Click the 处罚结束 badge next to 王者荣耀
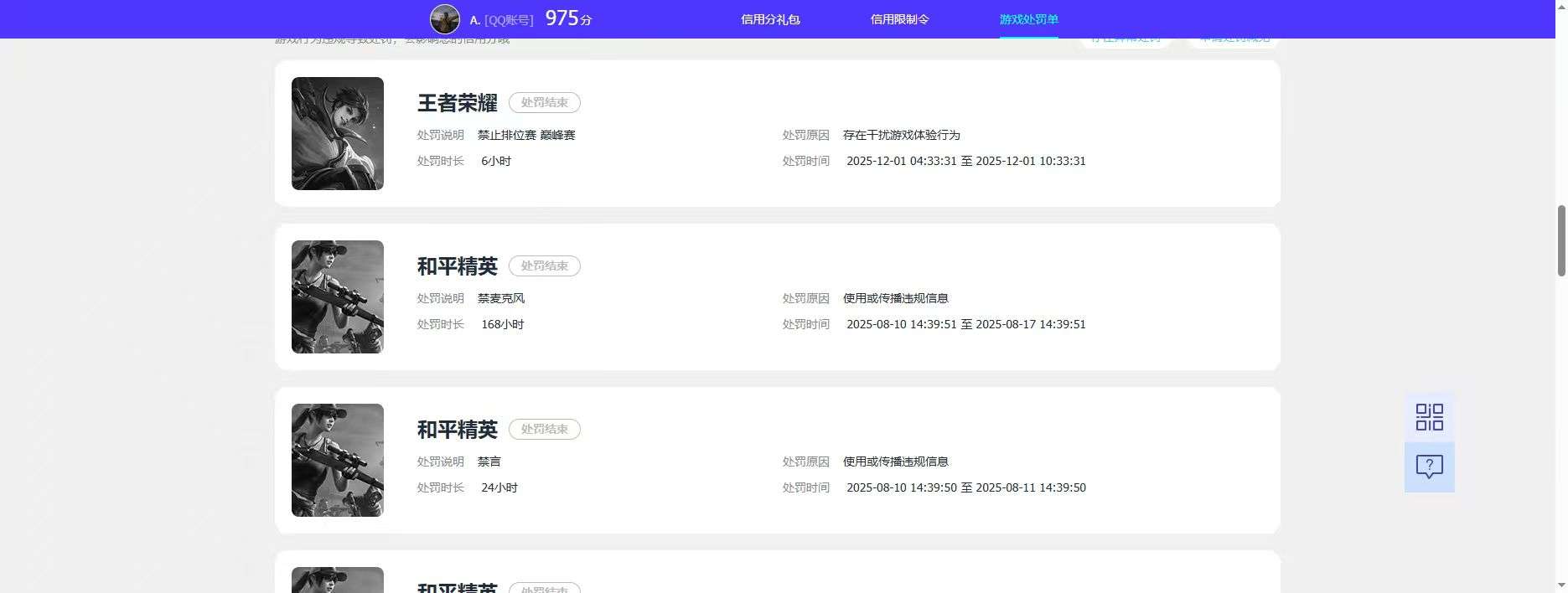The height and width of the screenshot is (593, 1568). pos(545,102)
